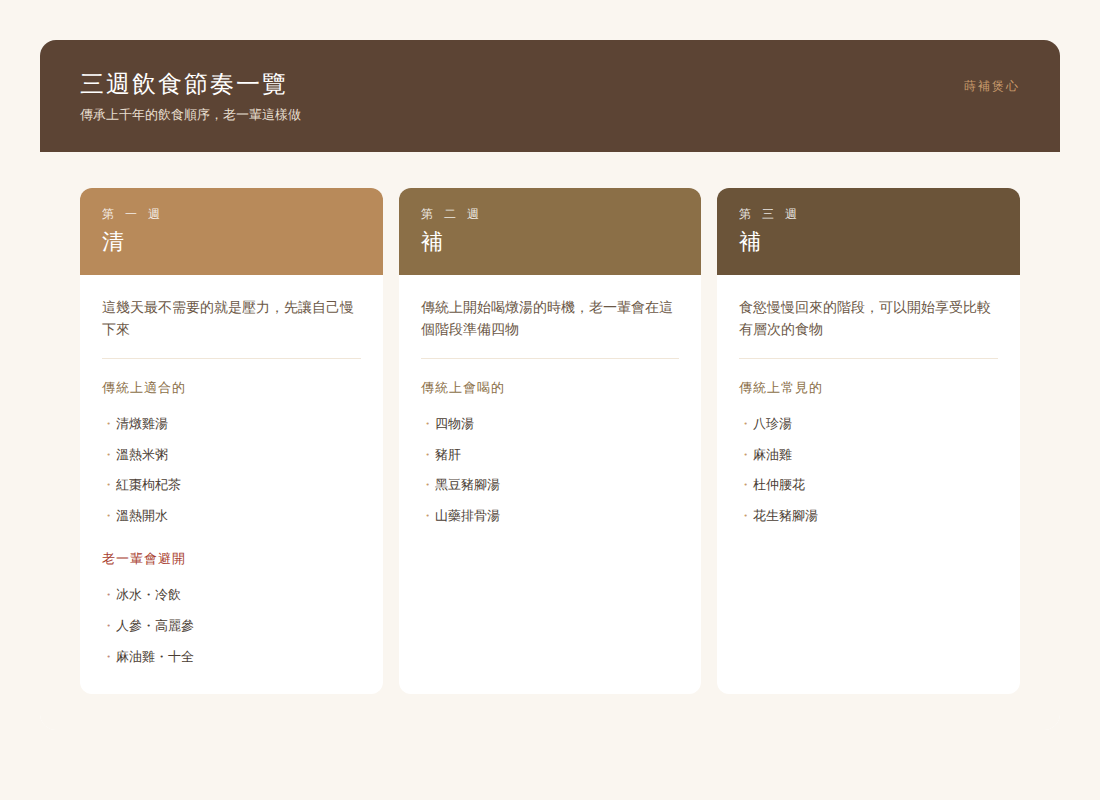Click section label 傳統上常見的
1100x800 pixels.
coord(780,388)
